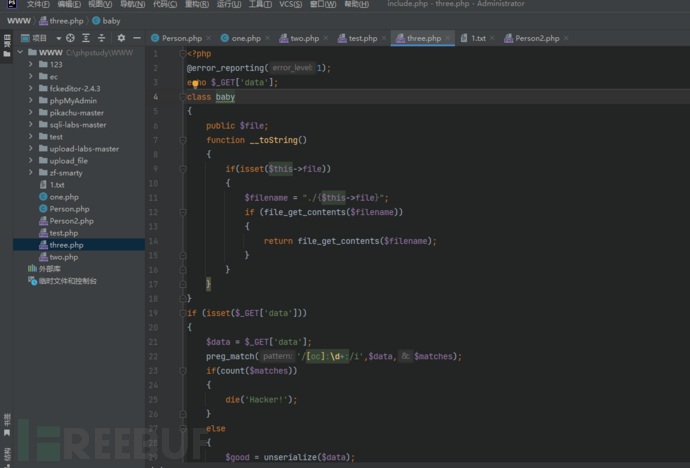Fold the baby class at line 4

(183, 97)
